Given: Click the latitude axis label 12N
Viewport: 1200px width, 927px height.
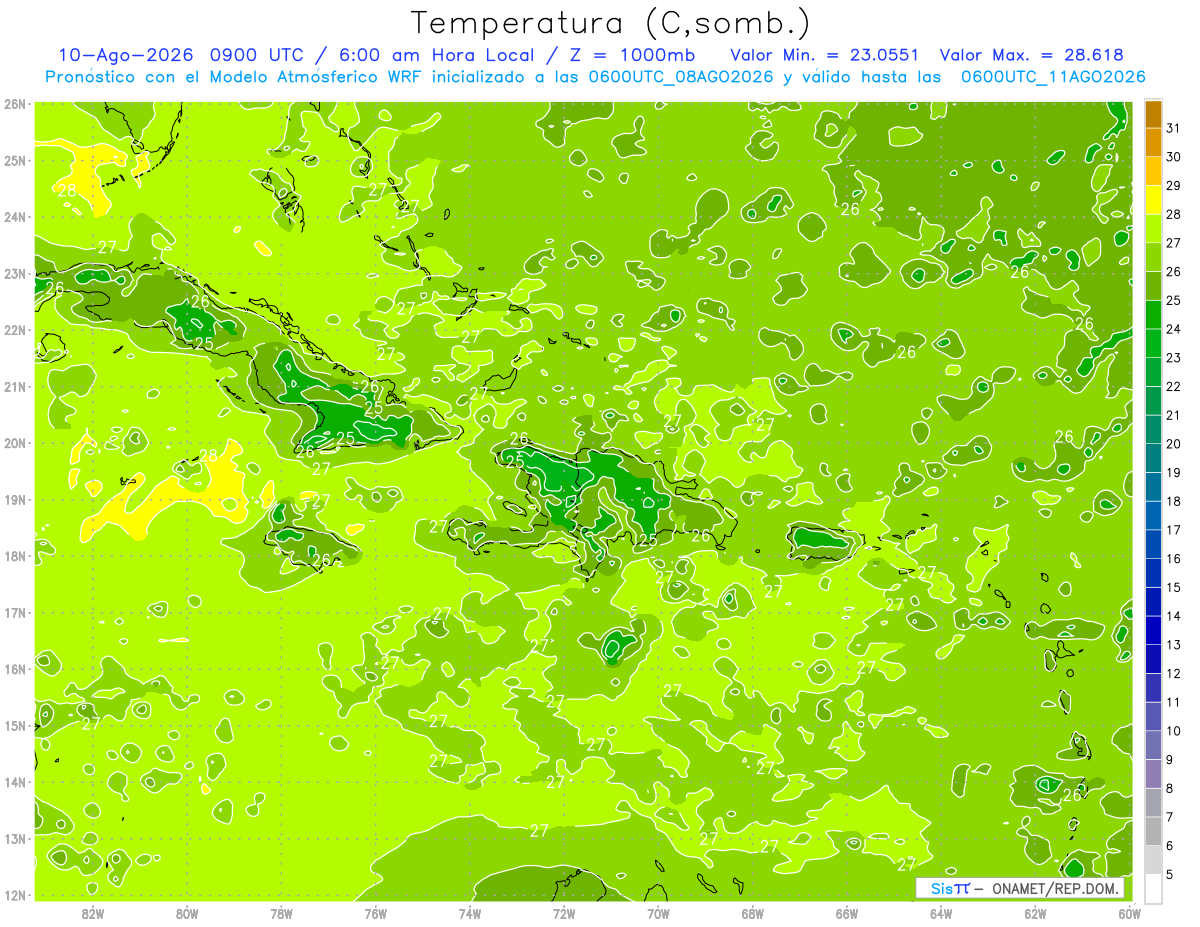Looking at the screenshot, I should click(x=15, y=895).
